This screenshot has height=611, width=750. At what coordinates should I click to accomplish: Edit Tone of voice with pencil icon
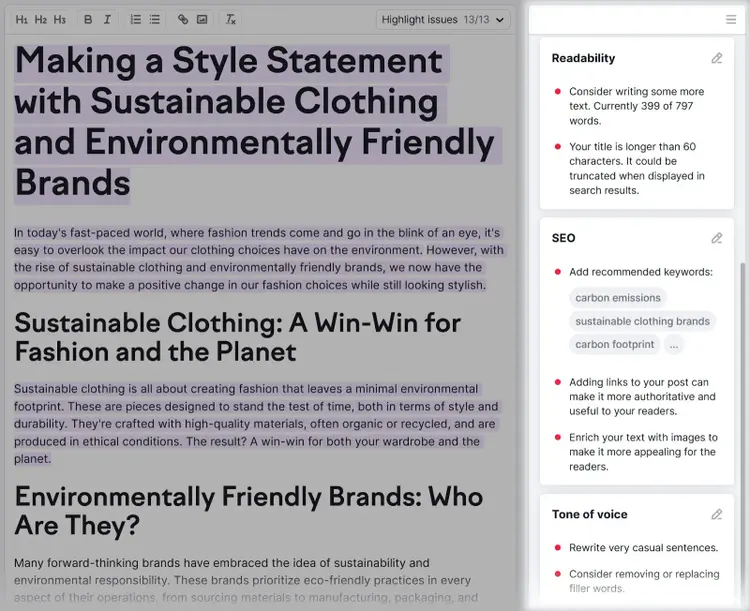click(x=717, y=514)
